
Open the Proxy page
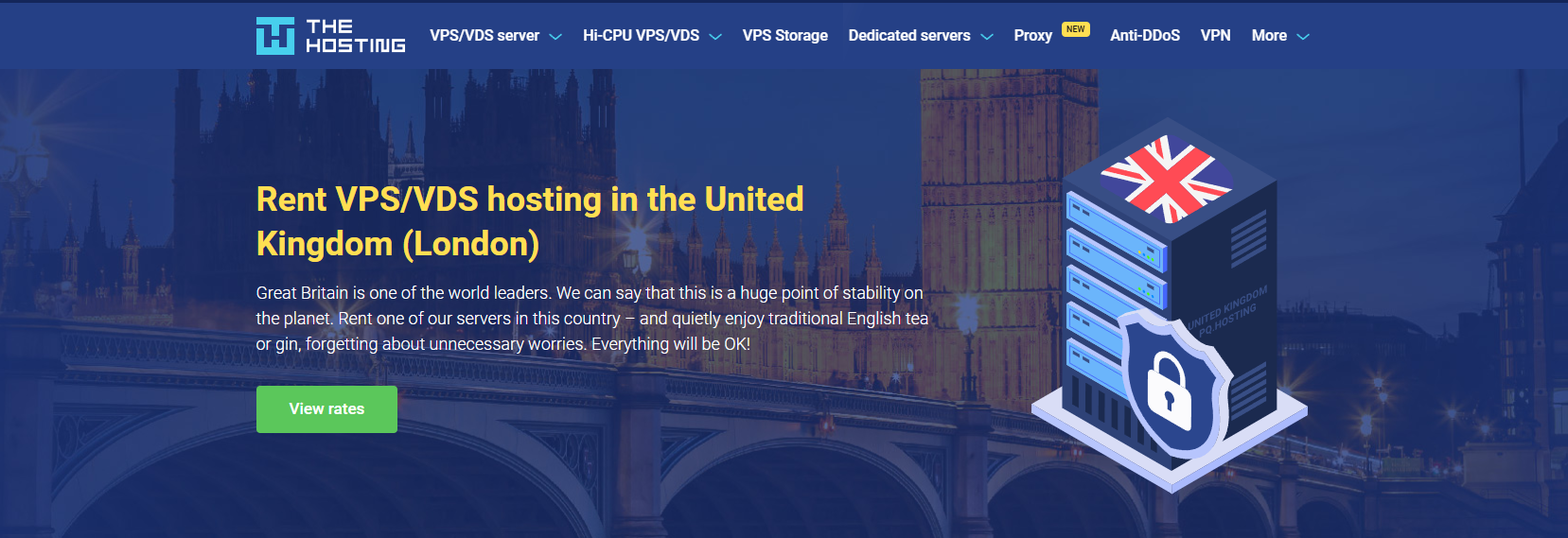pyautogui.click(x=1033, y=36)
